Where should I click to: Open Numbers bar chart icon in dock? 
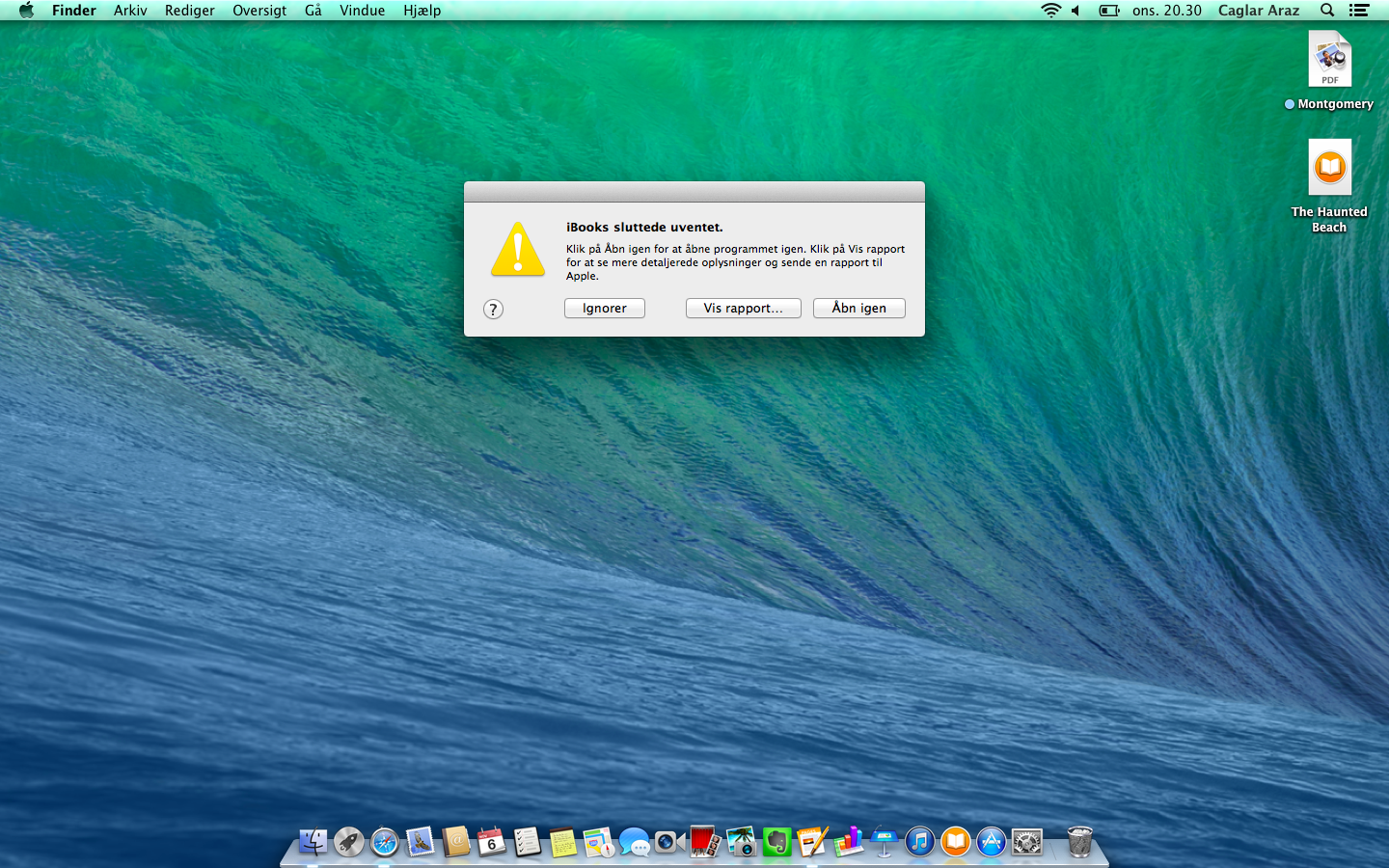[x=848, y=842]
